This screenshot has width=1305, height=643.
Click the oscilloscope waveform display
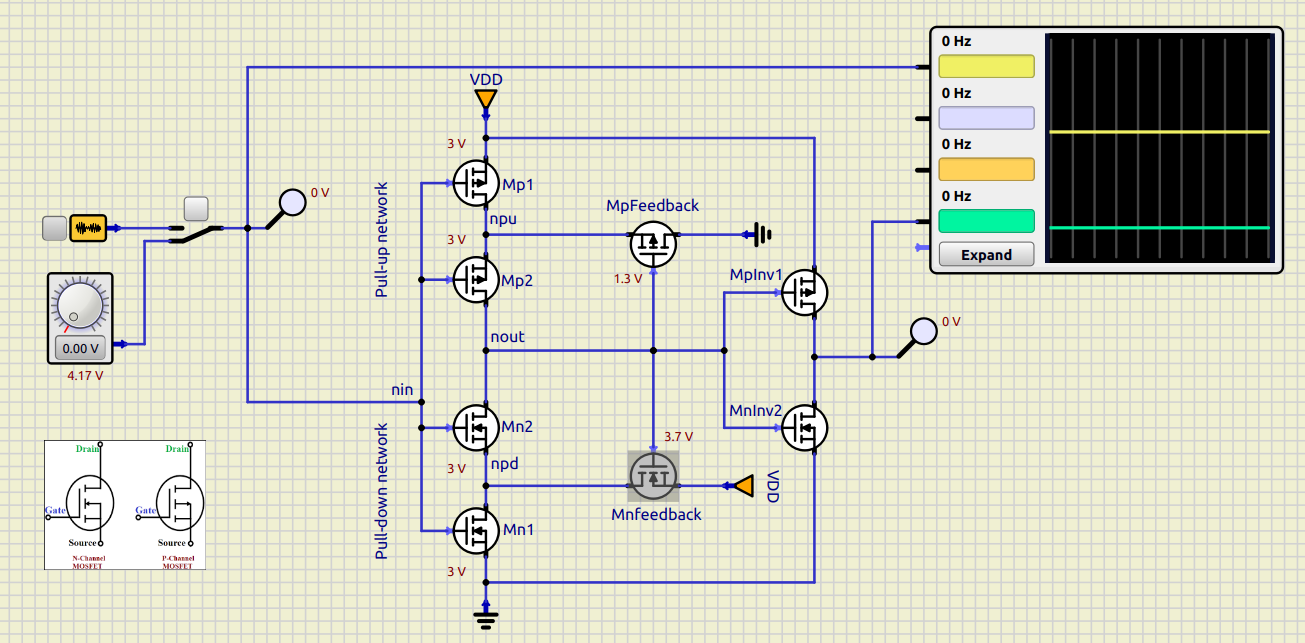1159,149
